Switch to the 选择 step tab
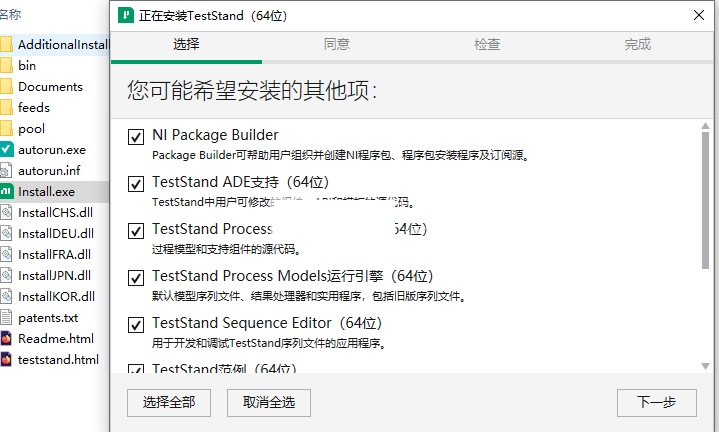The height and width of the screenshot is (432, 719). [186, 44]
